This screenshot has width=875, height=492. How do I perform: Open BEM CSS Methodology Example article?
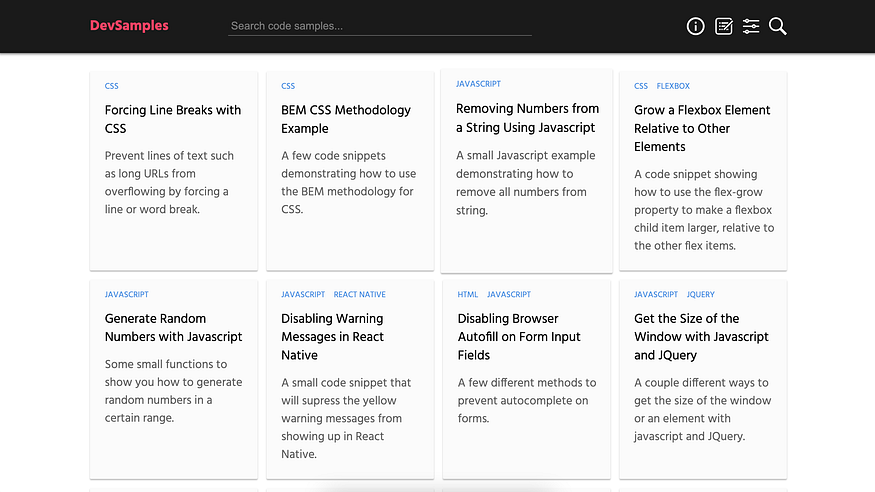pos(345,119)
